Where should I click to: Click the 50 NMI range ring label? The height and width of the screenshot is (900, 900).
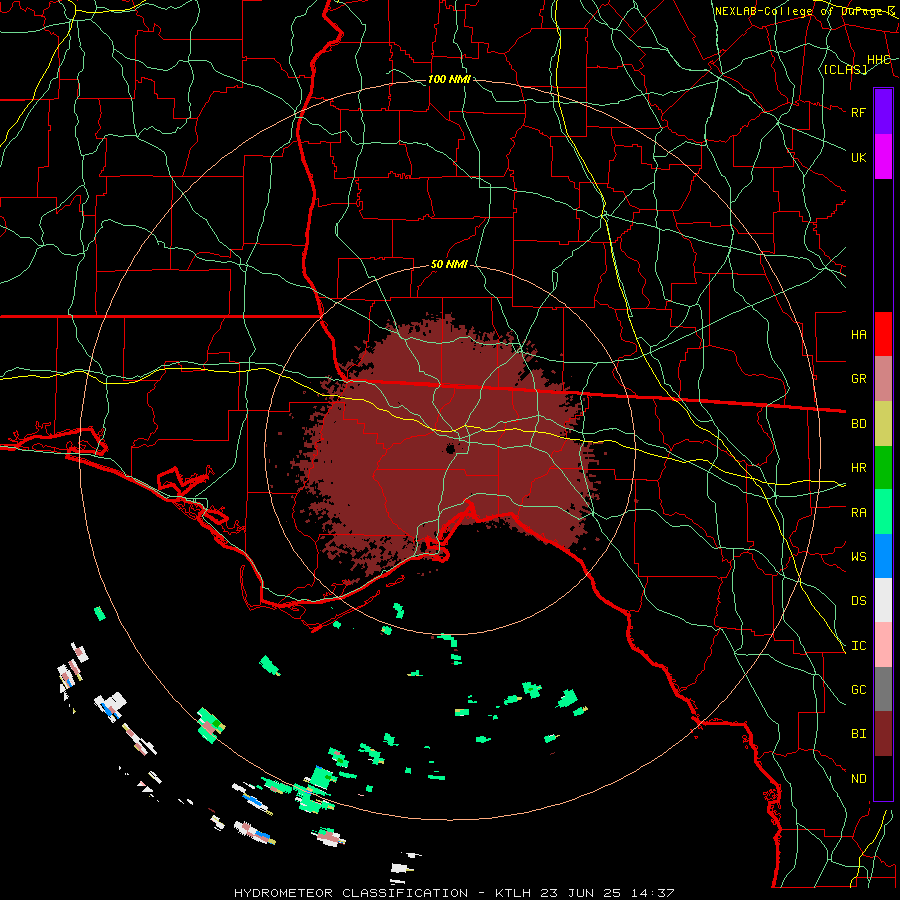[x=449, y=265]
